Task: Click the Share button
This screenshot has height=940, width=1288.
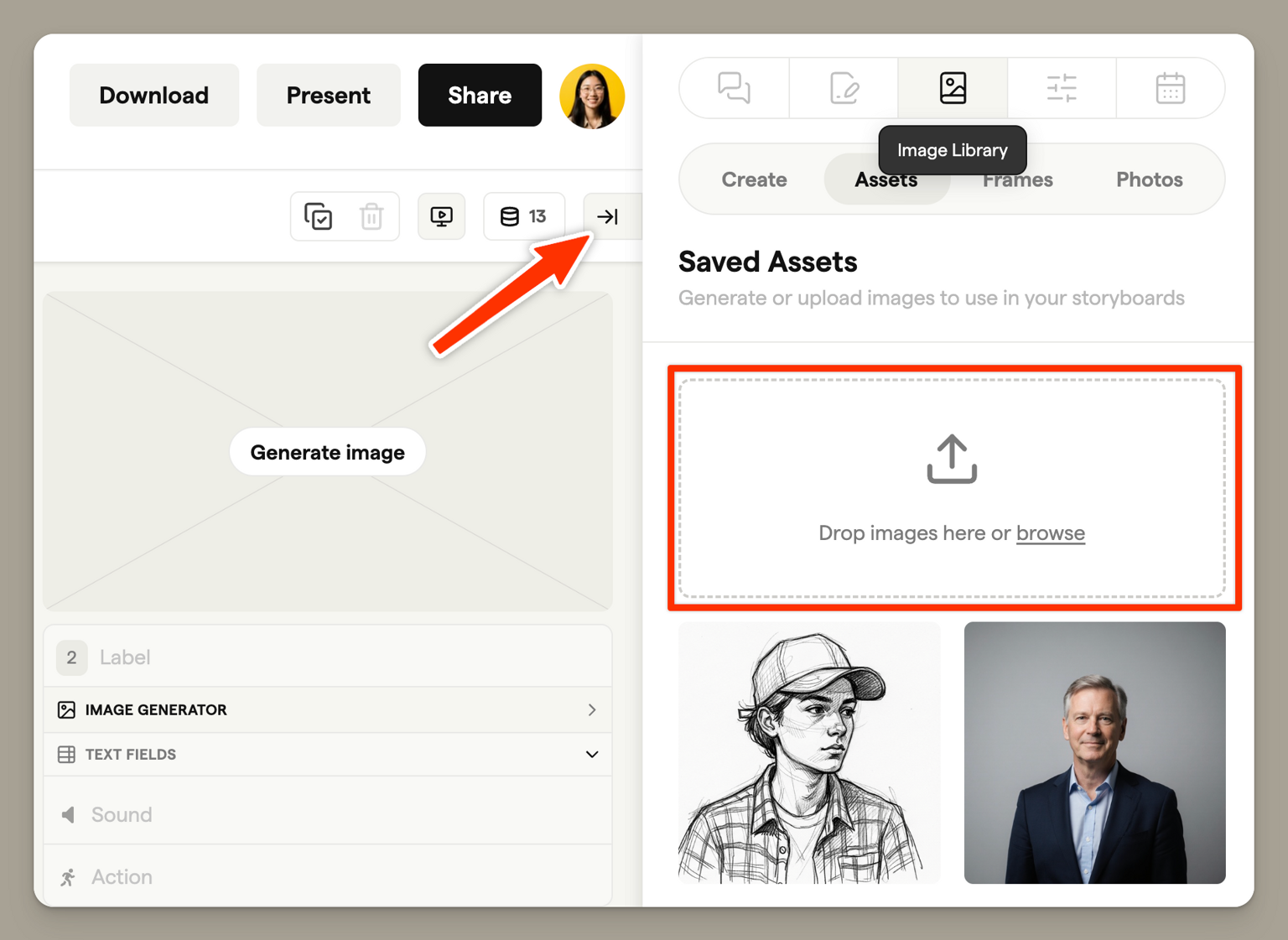Action: point(480,96)
